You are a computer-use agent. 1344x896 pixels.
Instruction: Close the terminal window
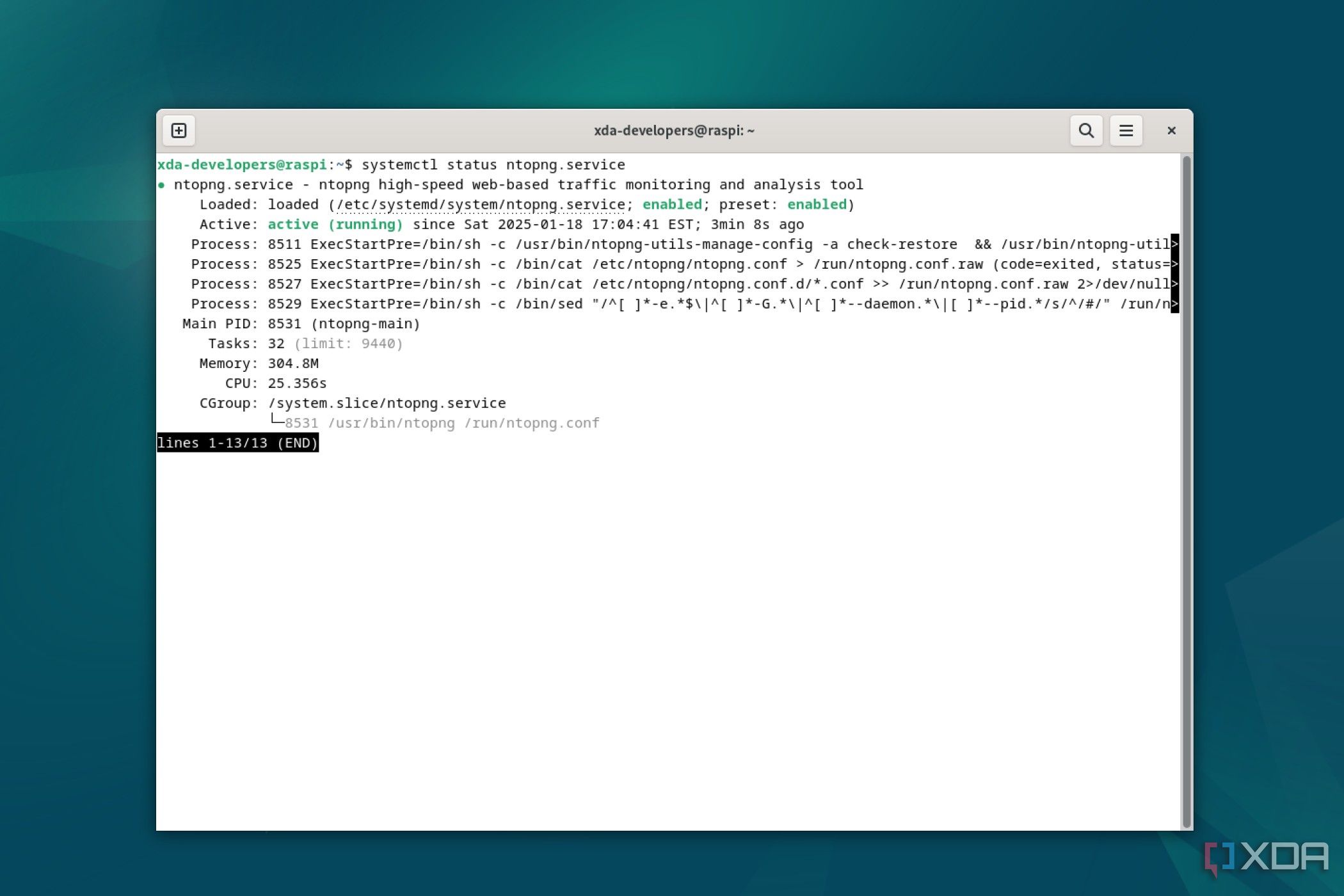(1171, 131)
